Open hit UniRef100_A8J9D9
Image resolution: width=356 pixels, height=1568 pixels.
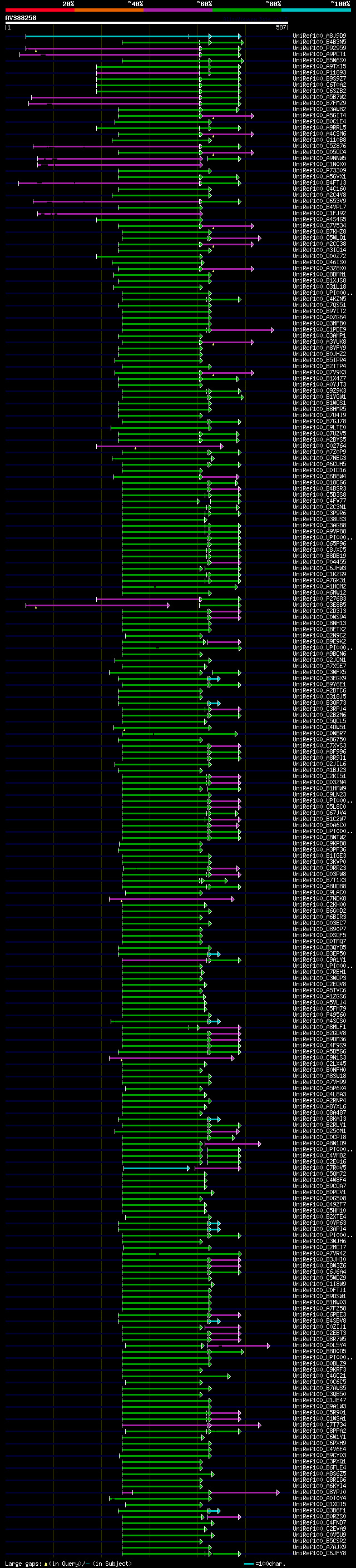click(x=319, y=36)
